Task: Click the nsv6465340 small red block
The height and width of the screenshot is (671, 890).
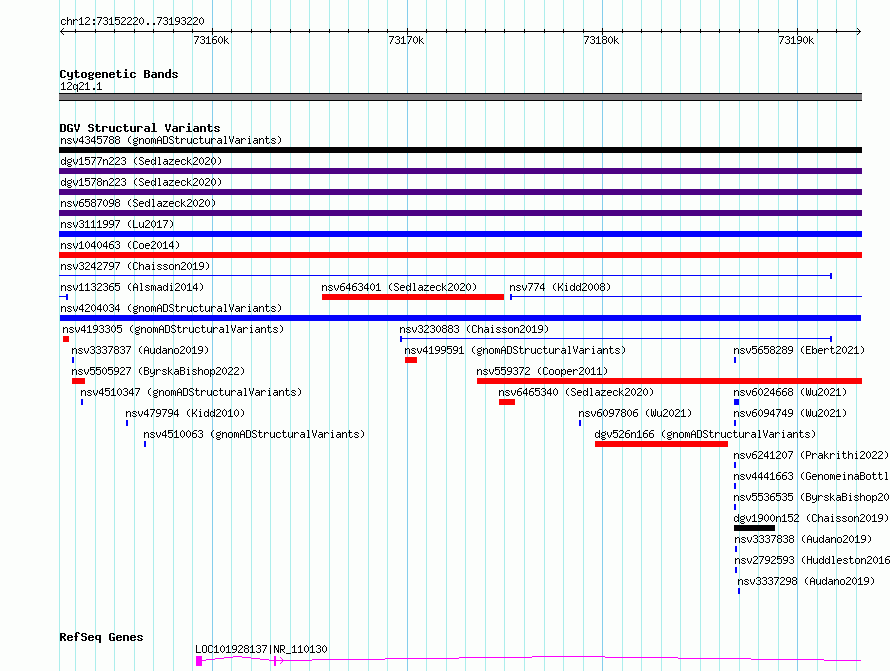Action: [507, 402]
